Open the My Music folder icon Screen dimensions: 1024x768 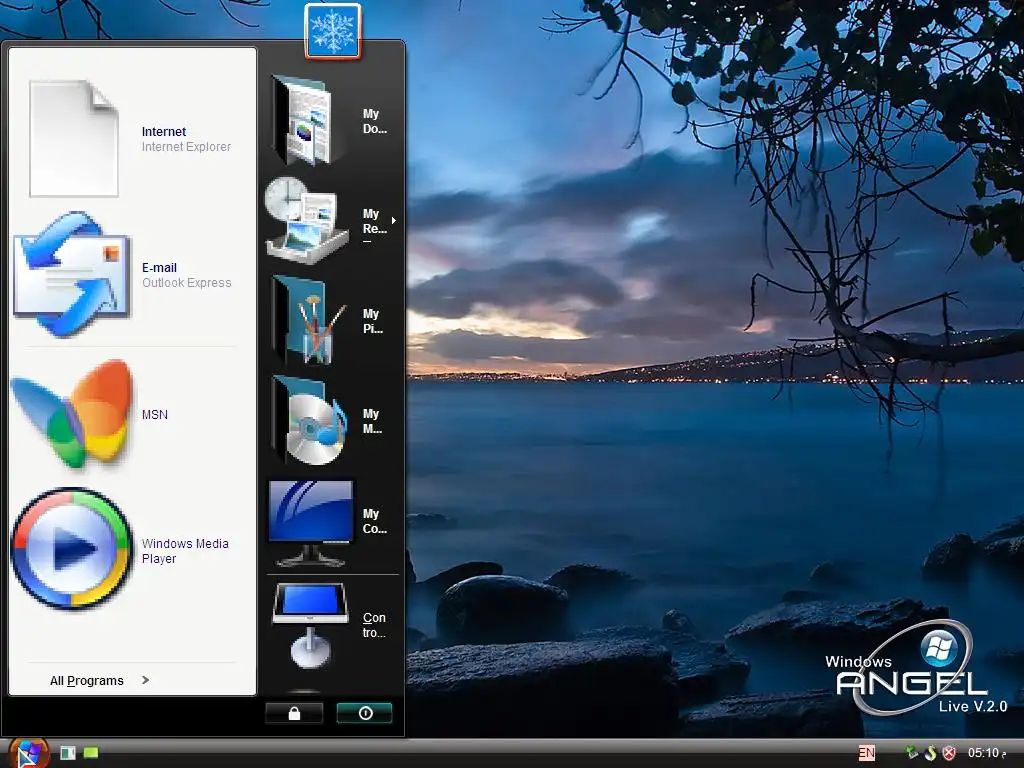310,421
